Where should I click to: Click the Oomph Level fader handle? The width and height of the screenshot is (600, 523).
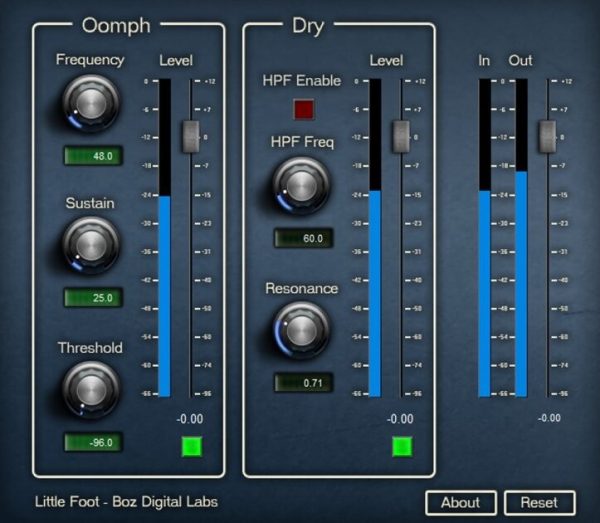click(191, 137)
